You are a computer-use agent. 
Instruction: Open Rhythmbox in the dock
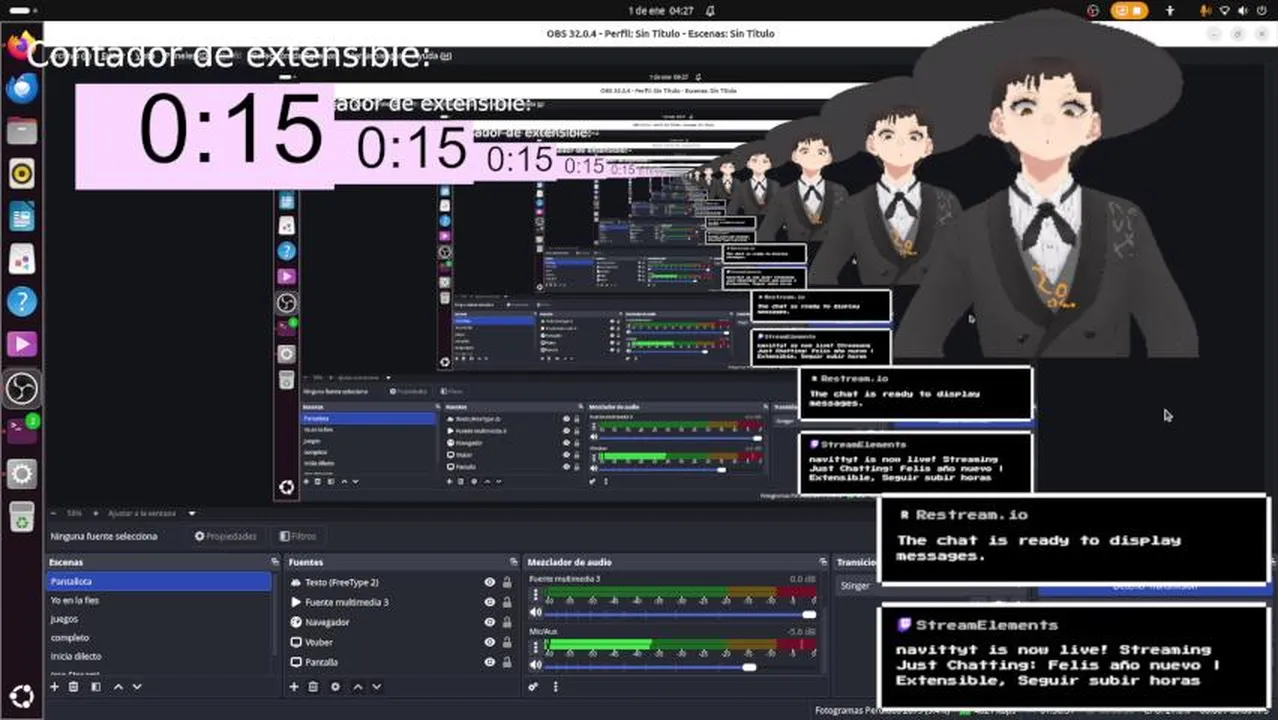point(22,174)
